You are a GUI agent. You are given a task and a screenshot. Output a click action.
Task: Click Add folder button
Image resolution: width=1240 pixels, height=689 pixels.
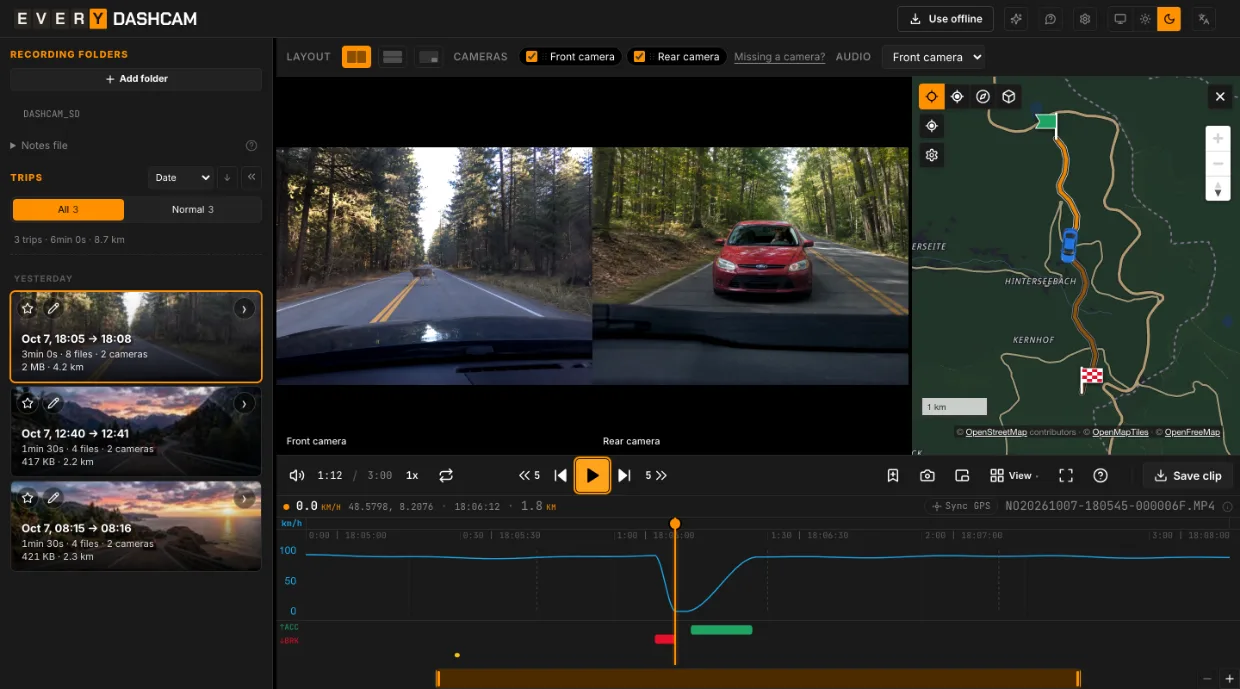pyautogui.click(x=136, y=79)
